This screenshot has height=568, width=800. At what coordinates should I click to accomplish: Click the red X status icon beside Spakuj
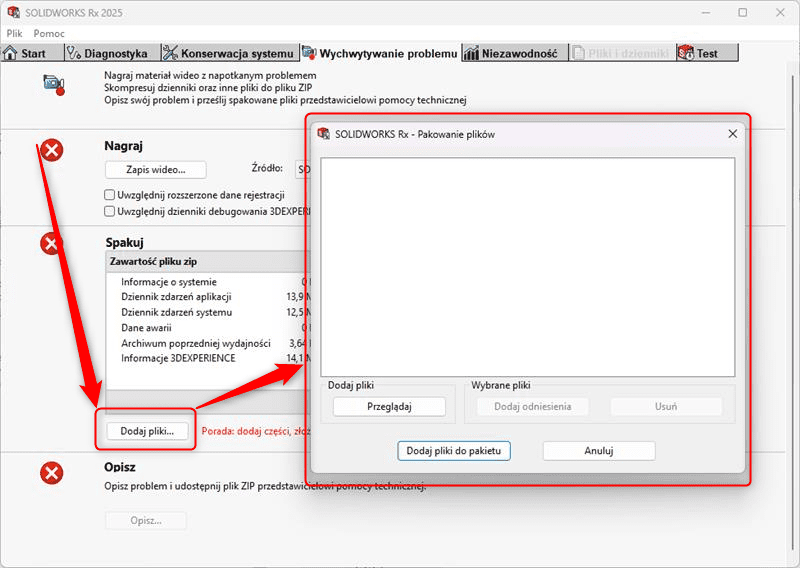point(52,243)
